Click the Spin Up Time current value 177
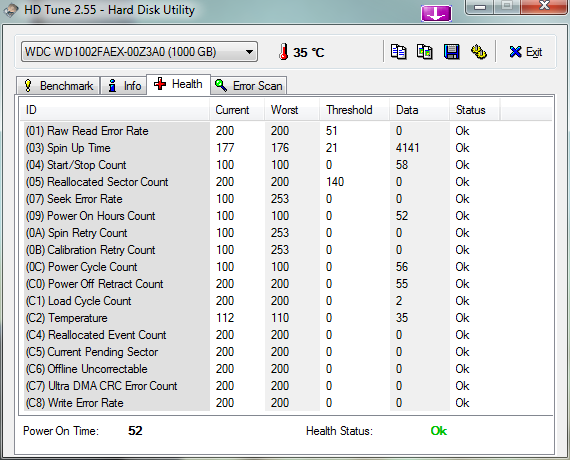570x460 pixels. [x=225, y=148]
